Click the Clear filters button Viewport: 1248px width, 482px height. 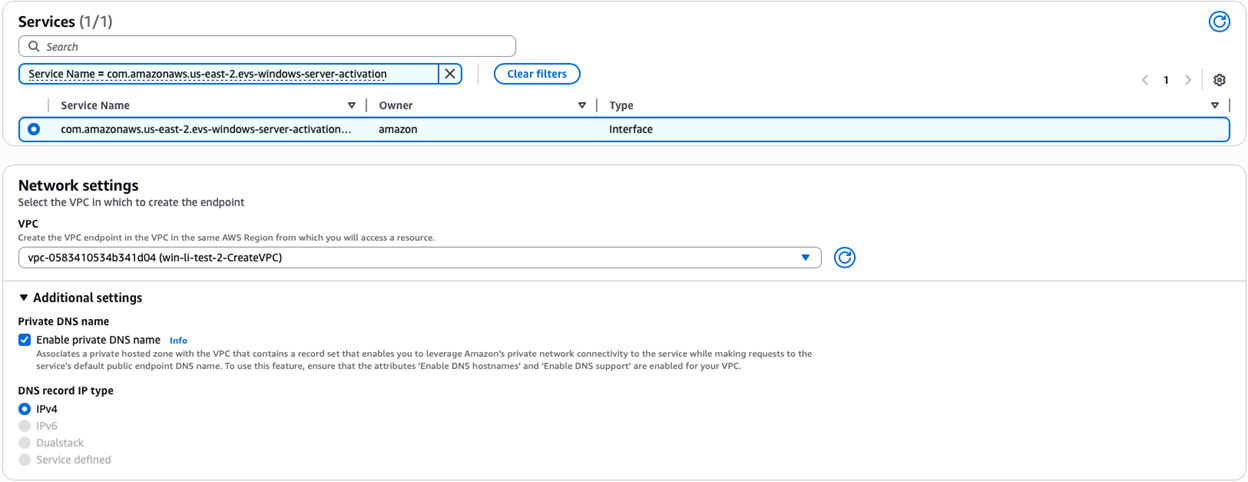coord(536,74)
